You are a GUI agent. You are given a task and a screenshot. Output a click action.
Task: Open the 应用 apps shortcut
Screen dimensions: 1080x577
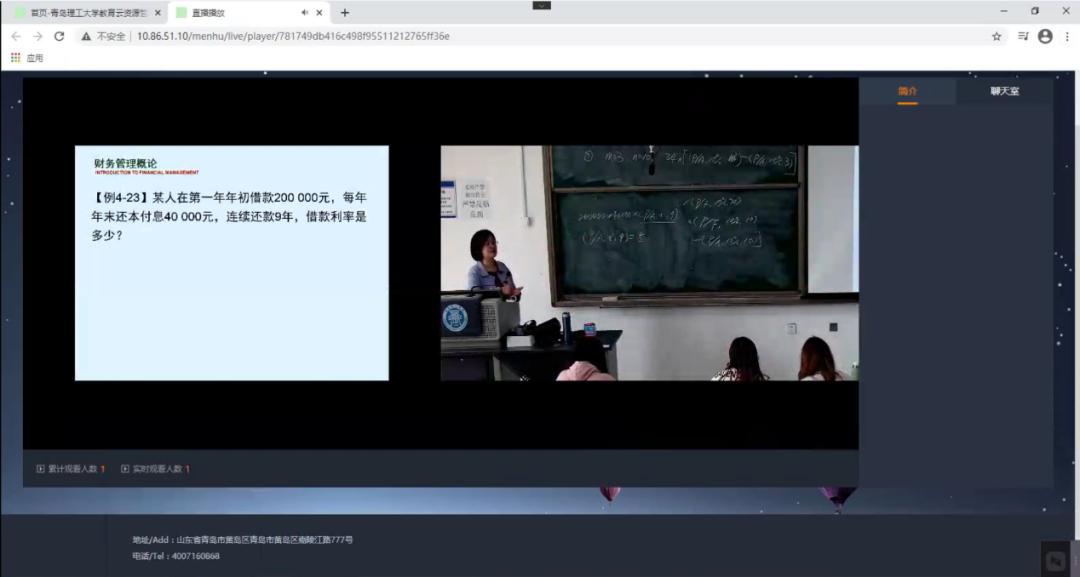[x=27, y=58]
